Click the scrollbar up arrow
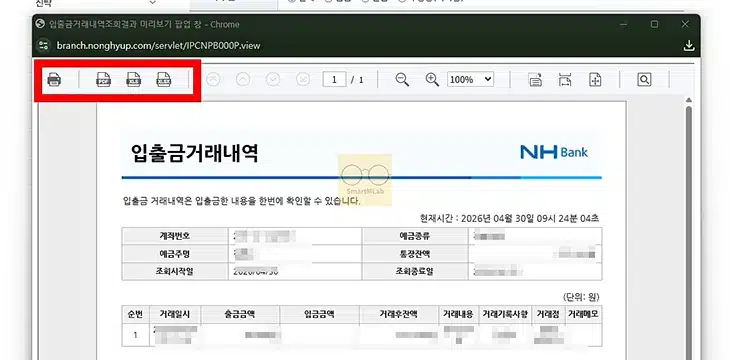Screen dimensions: 730x360 tap(689, 100)
